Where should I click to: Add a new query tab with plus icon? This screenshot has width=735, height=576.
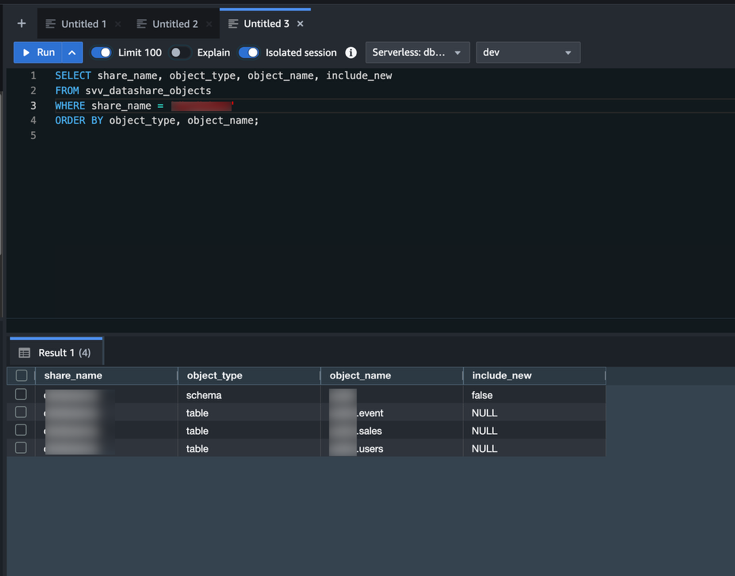tap(22, 23)
